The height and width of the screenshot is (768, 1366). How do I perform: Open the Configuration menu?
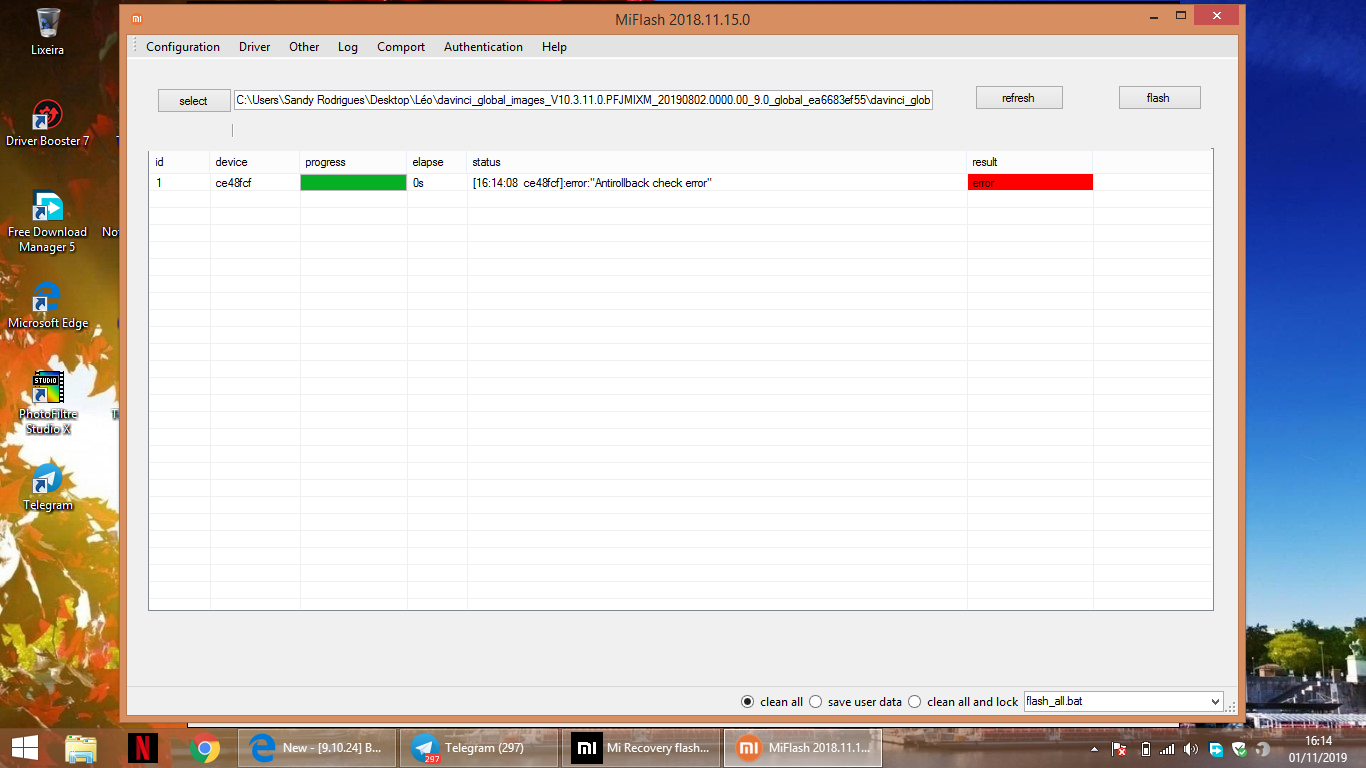click(183, 47)
